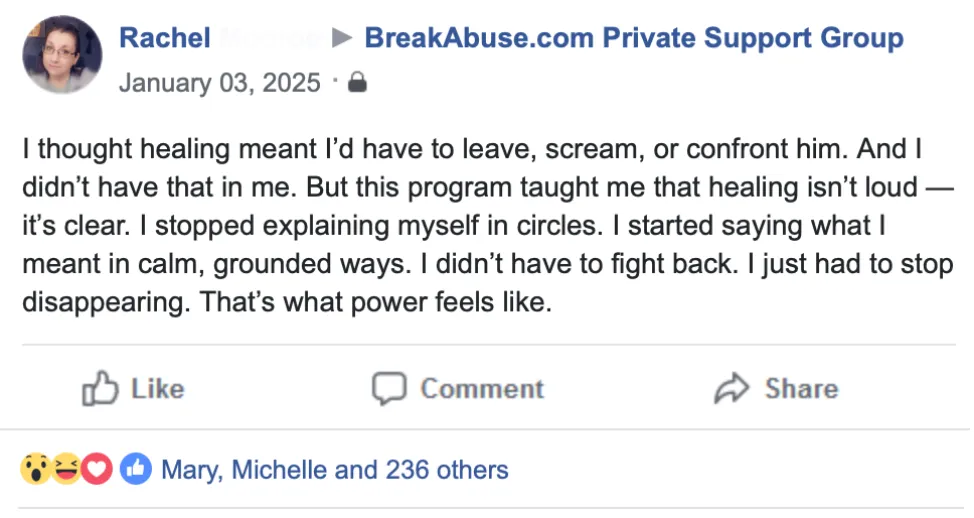This screenshot has height=518, width=974.
Task: Click the Share arrow icon
Action: [x=732, y=388]
